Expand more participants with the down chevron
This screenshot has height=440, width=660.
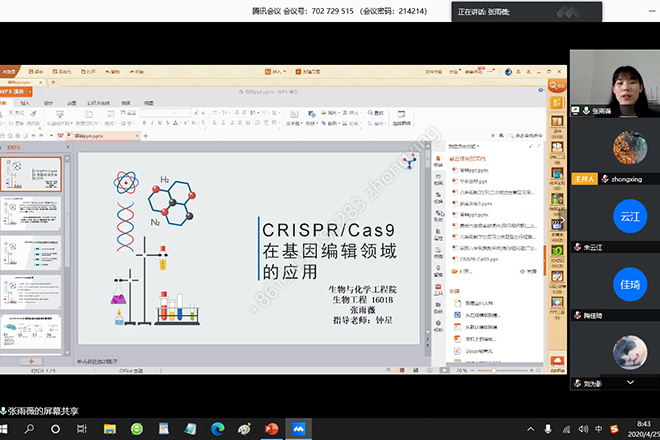coord(630,381)
